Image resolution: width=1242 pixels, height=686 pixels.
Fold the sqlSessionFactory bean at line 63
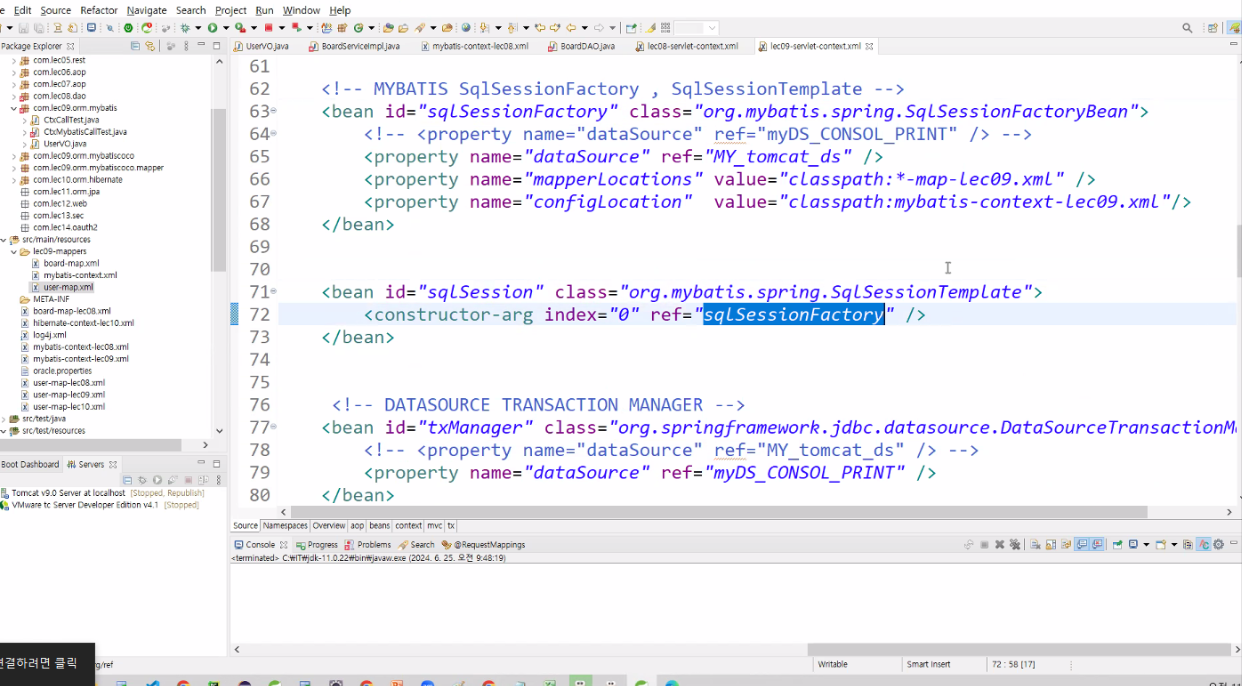[274, 112]
